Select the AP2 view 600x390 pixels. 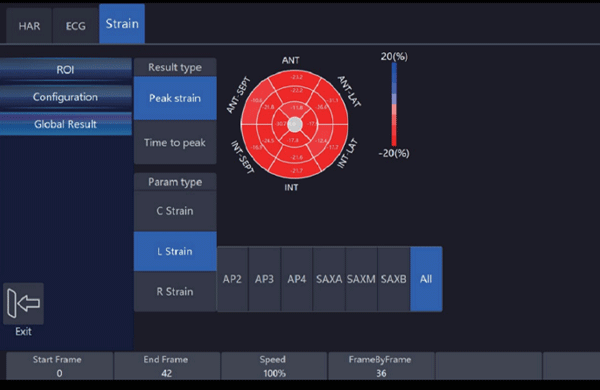click(232, 279)
